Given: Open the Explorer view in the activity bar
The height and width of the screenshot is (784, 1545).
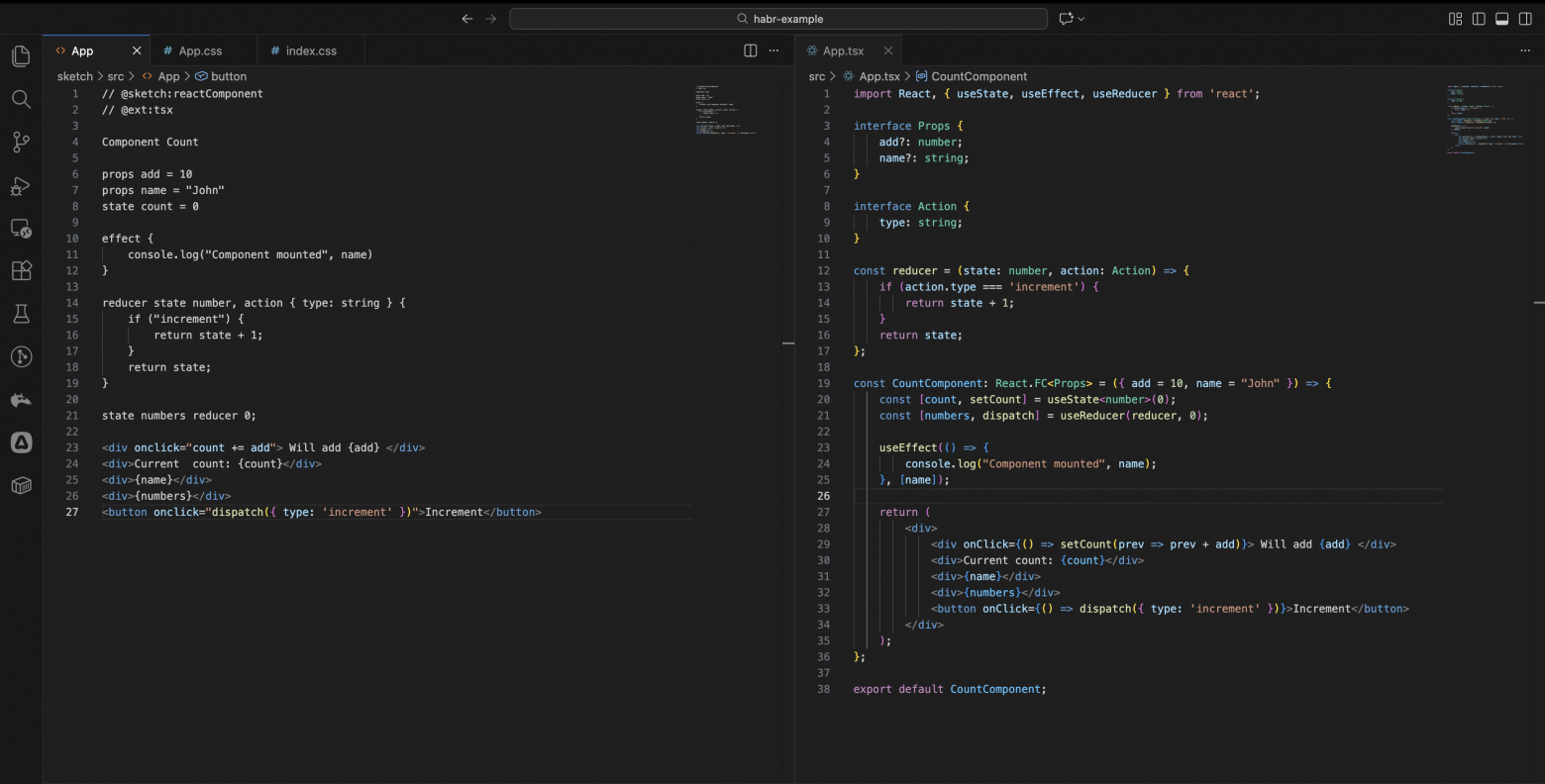Looking at the screenshot, I should 21,56.
